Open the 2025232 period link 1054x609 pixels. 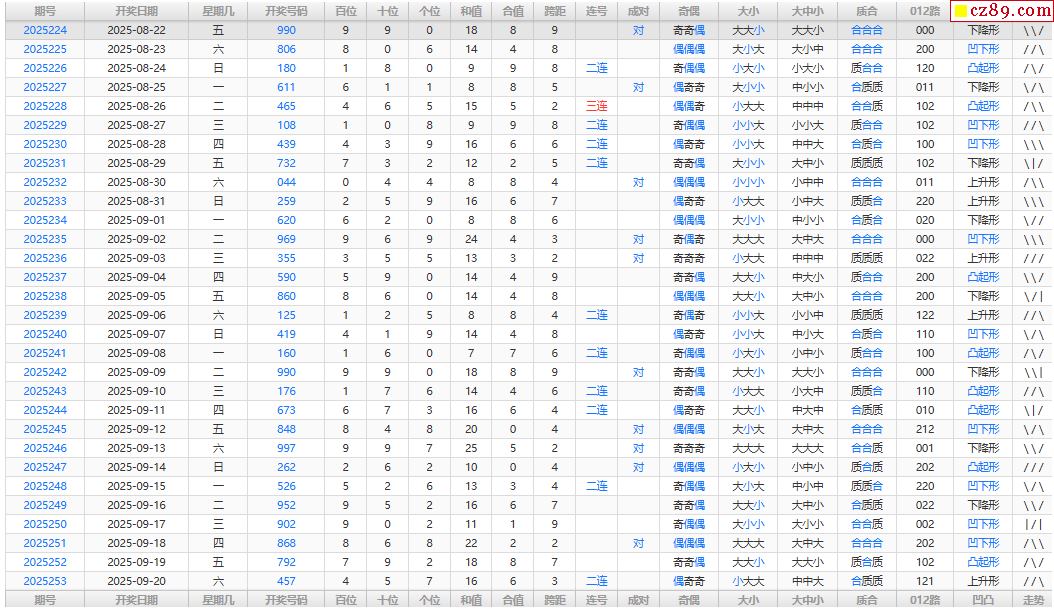(45, 182)
